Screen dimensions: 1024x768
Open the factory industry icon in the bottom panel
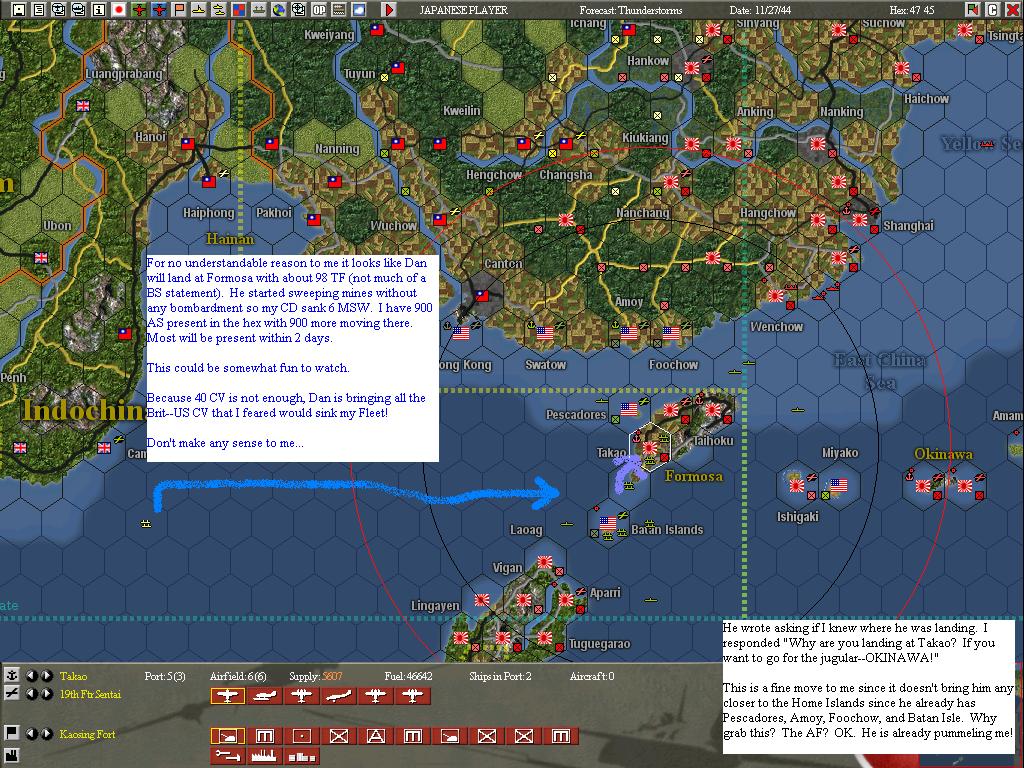(12, 757)
